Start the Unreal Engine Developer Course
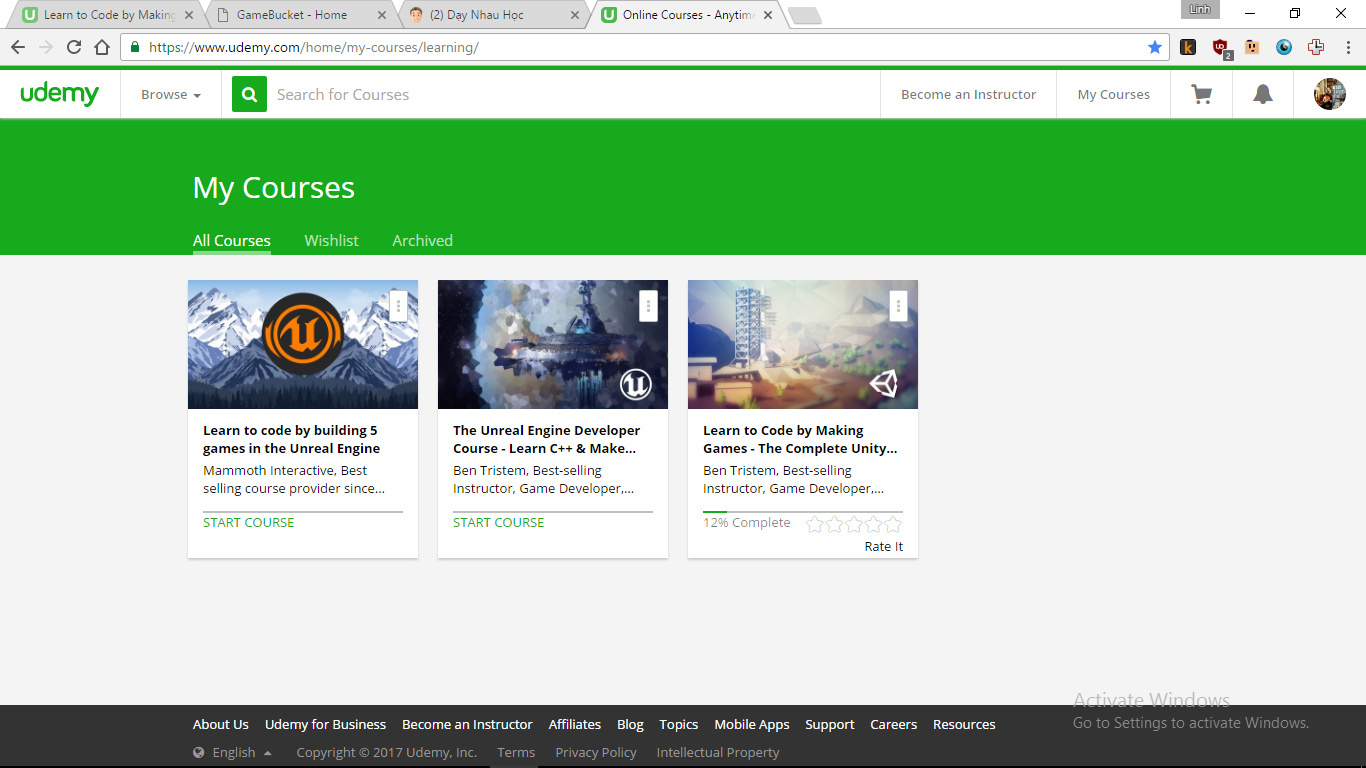Image resolution: width=1366 pixels, height=768 pixels. point(498,522)
